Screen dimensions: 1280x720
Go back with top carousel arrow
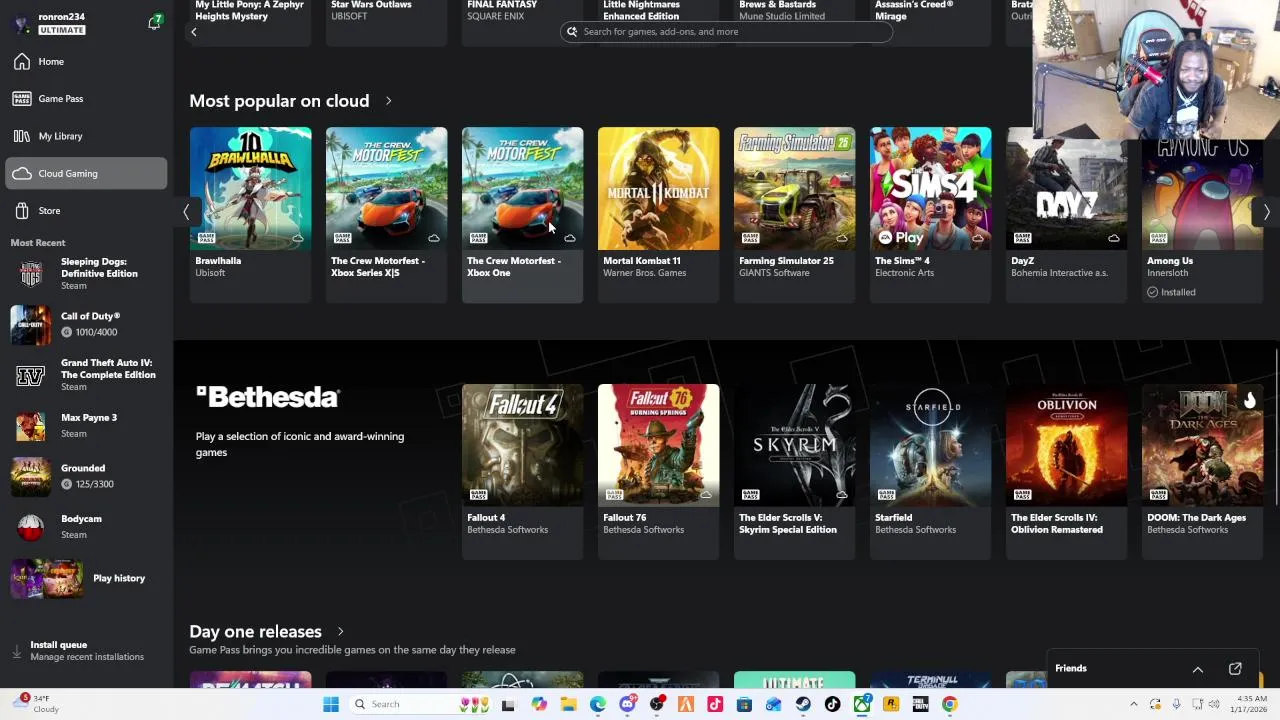pos(194,32)
